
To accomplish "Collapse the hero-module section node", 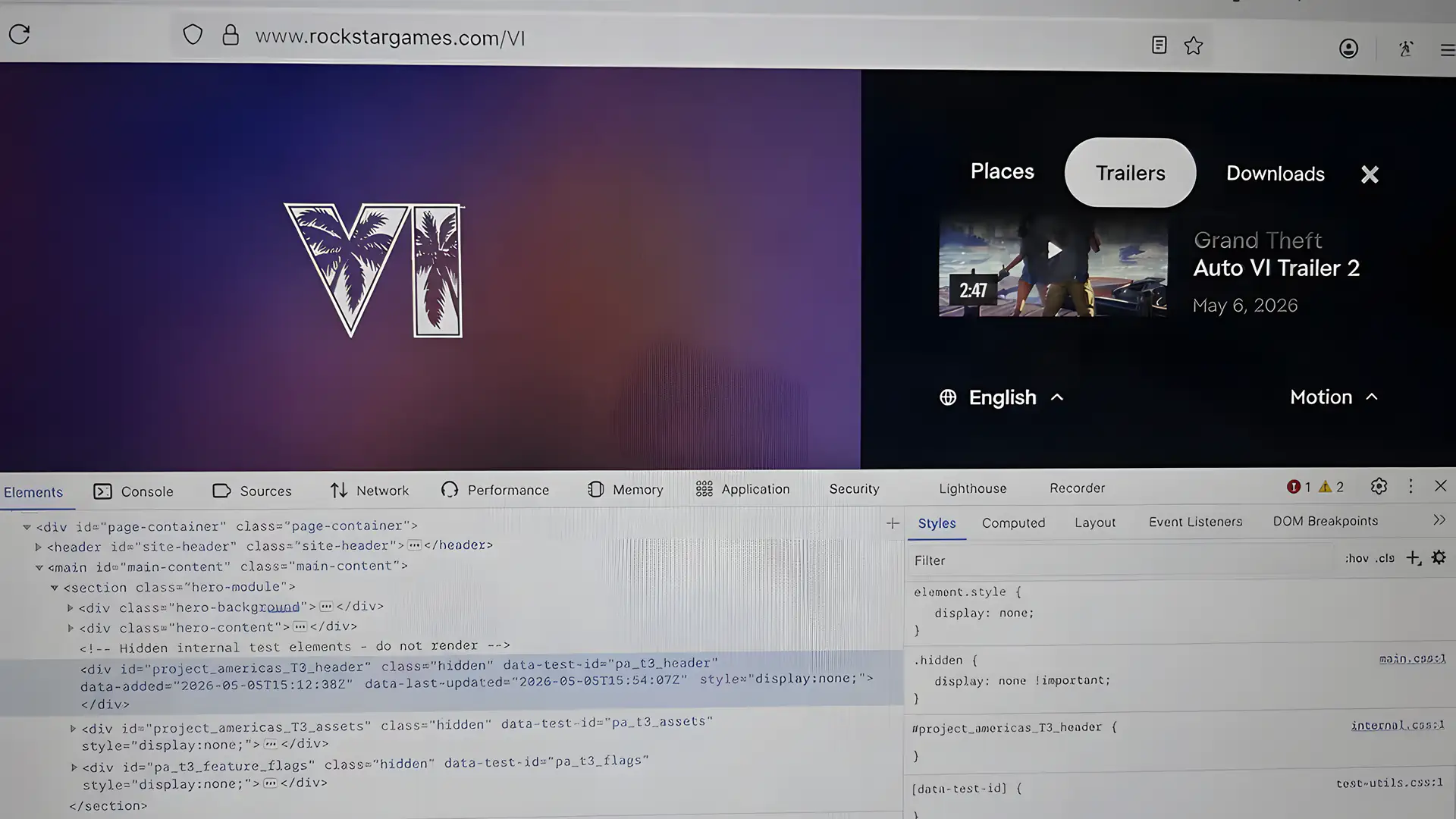I will (55, 588).
